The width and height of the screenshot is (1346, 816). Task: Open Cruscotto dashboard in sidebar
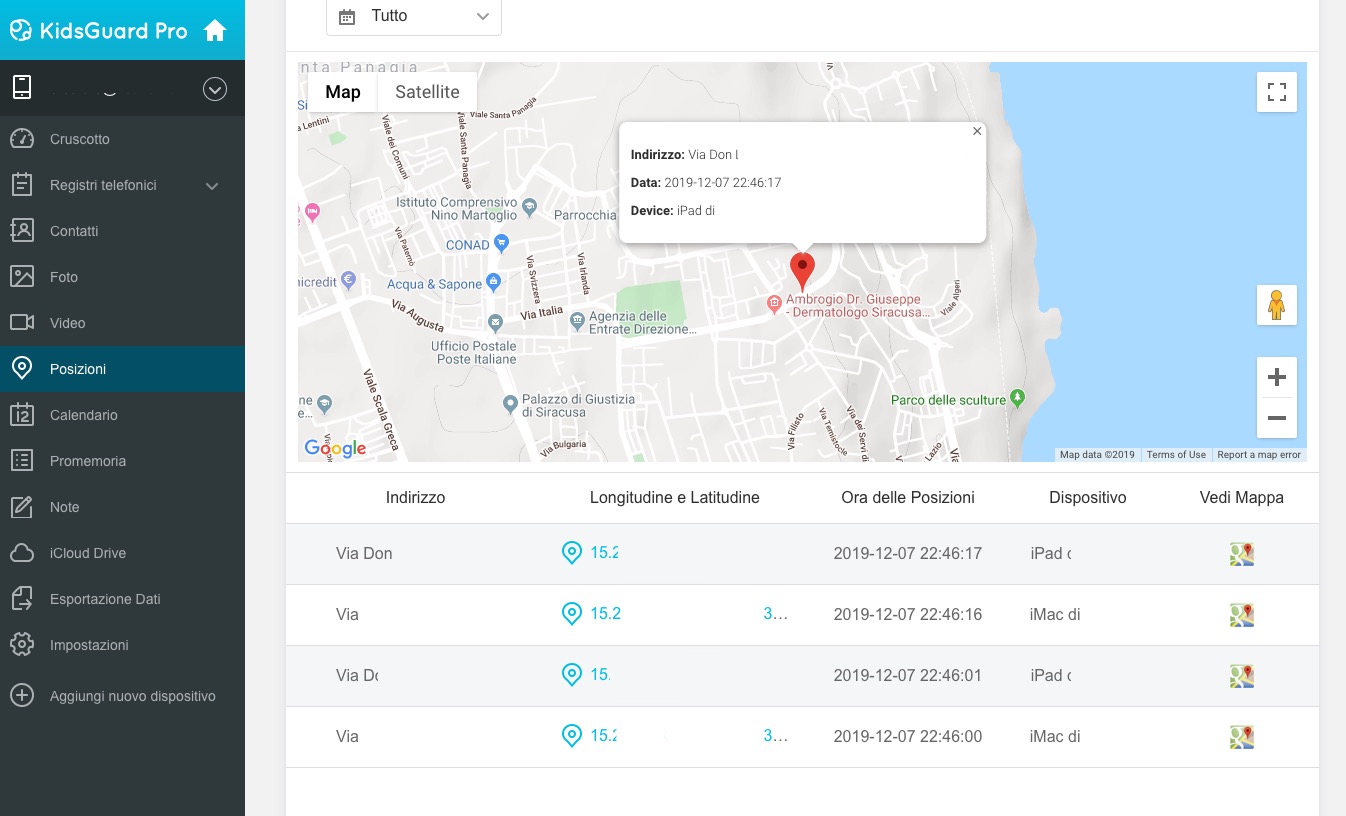pyautogui.click(x=80, y=139)
